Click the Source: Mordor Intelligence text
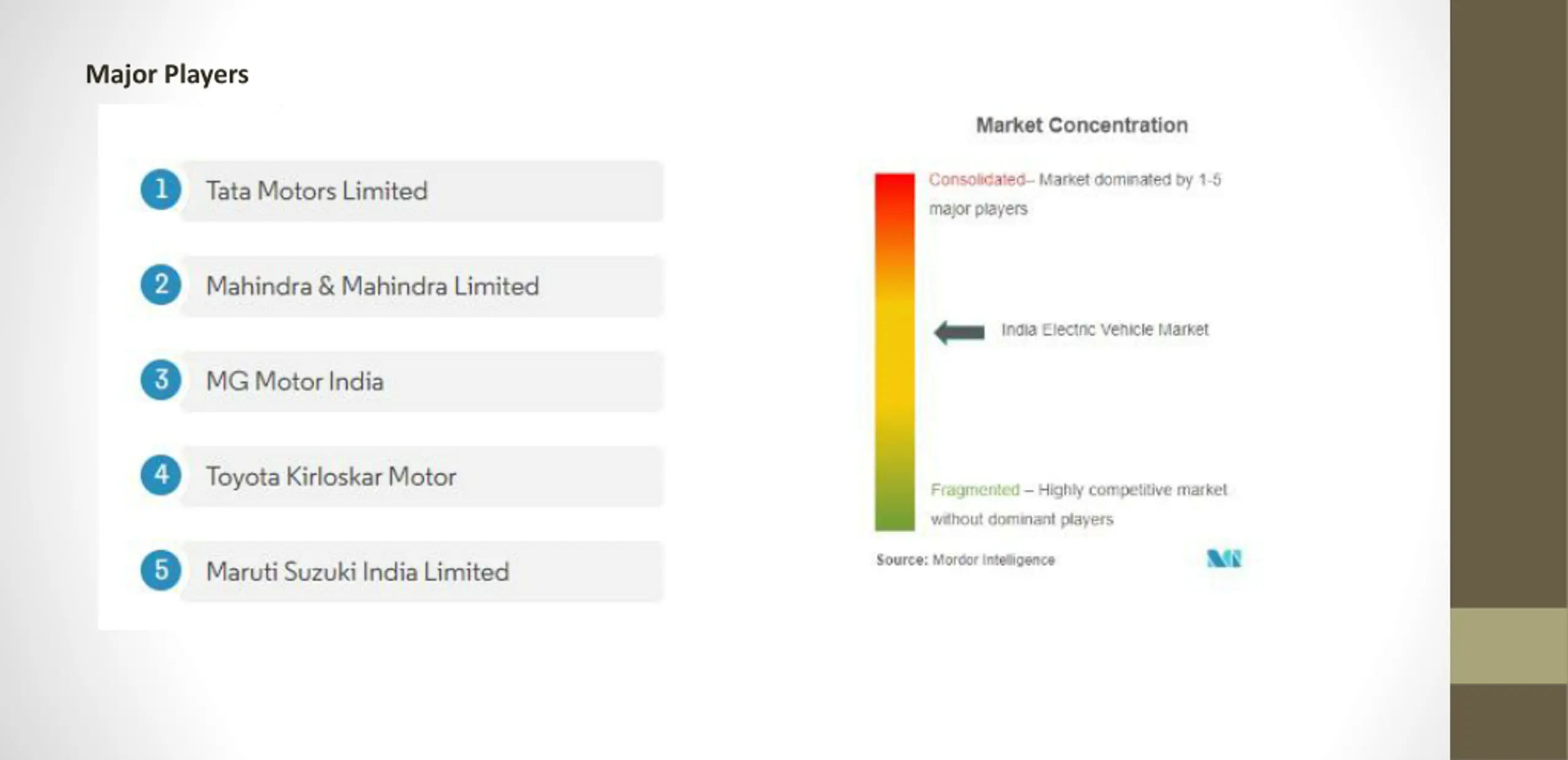The width and height of the screenshot is (1568, 760). point(965,560)
